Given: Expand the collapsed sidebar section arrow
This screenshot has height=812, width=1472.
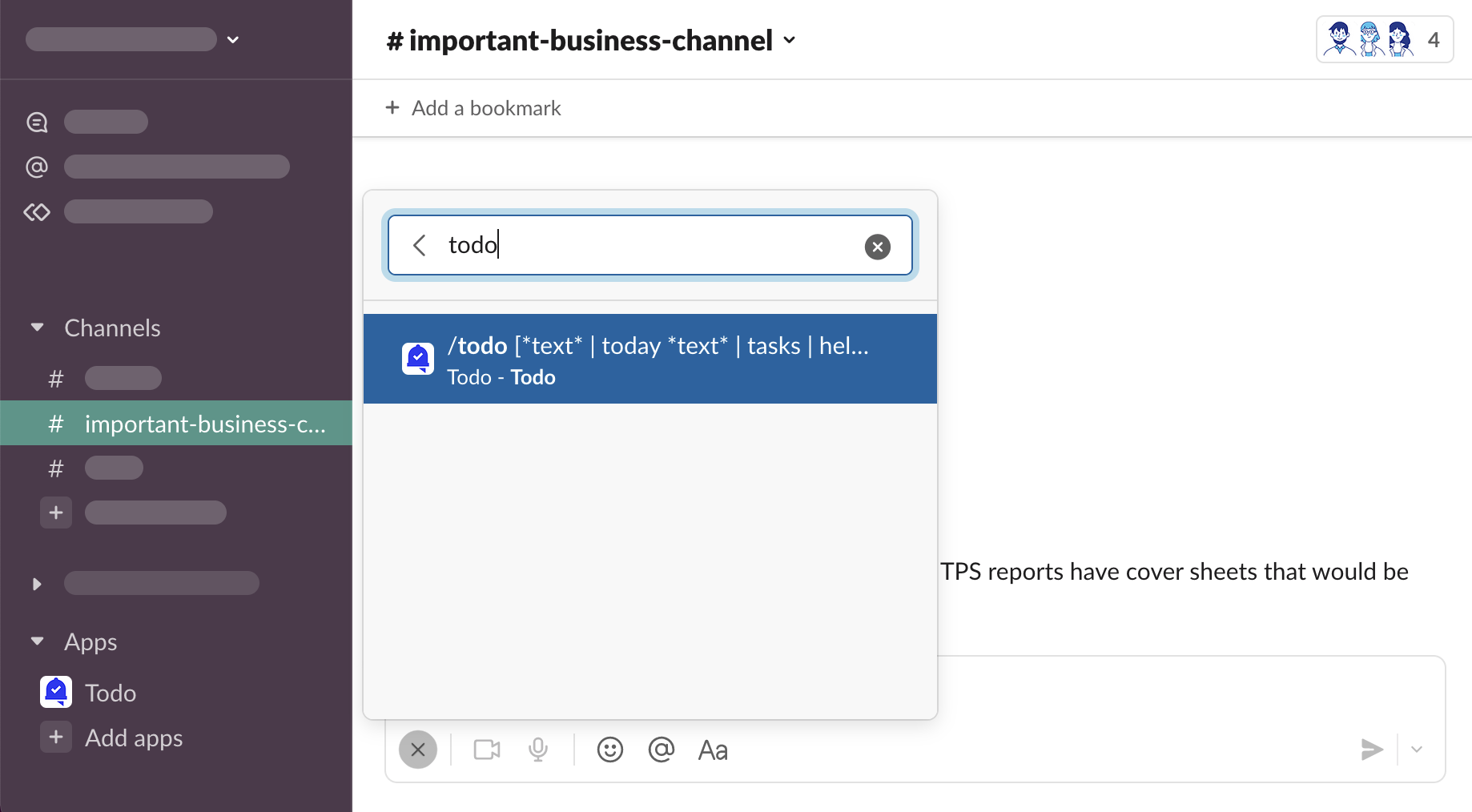Looking at the screenshot, I should 37,584.
